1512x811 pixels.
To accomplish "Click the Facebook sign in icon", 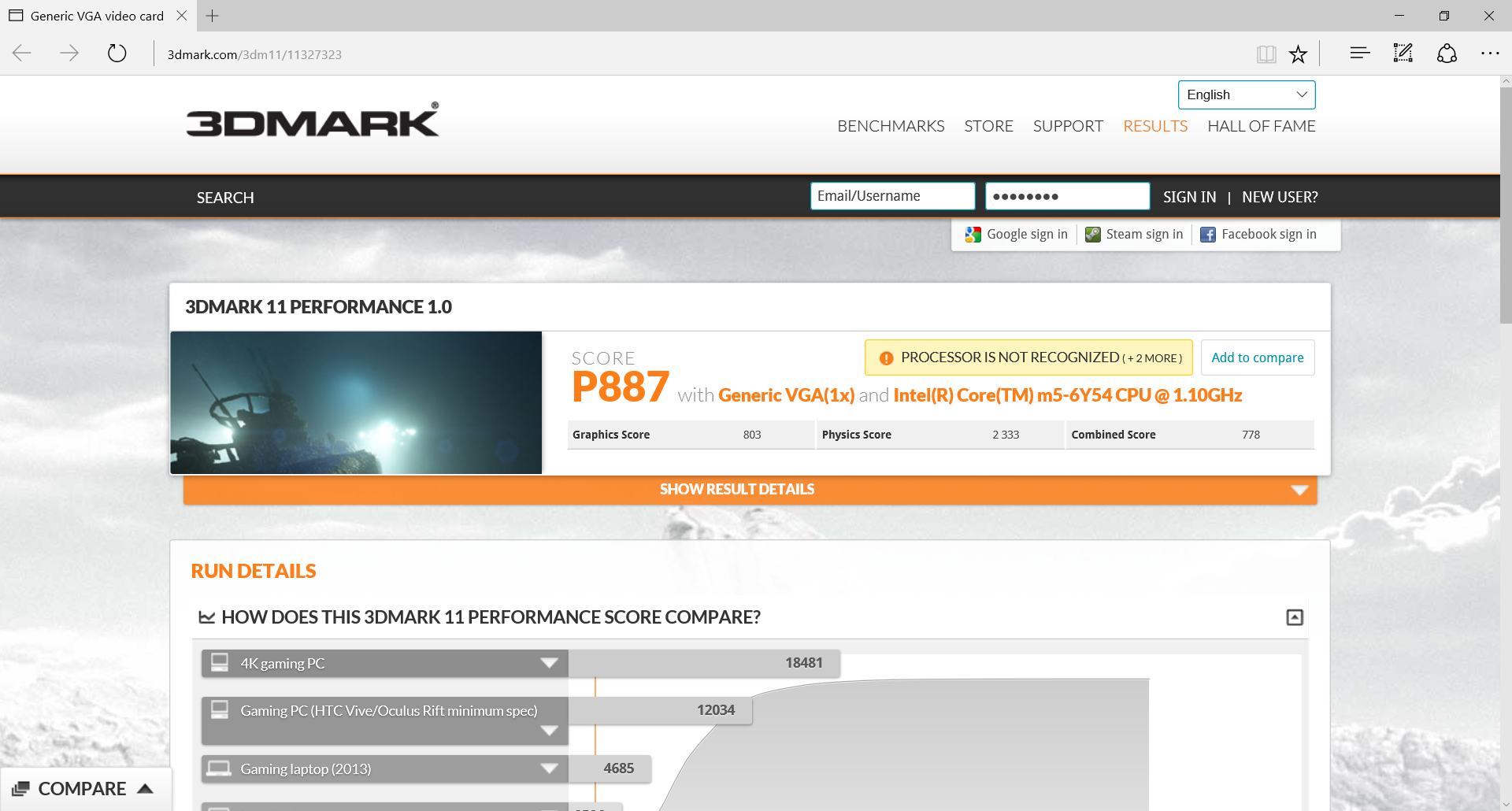I will pos(1208,235).
